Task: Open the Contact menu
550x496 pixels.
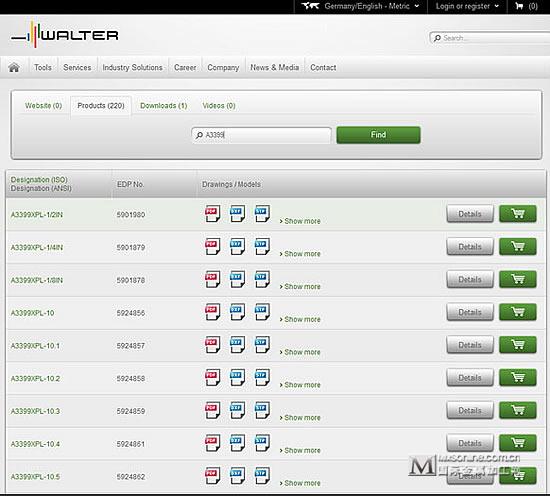Action: click(323, 67)
